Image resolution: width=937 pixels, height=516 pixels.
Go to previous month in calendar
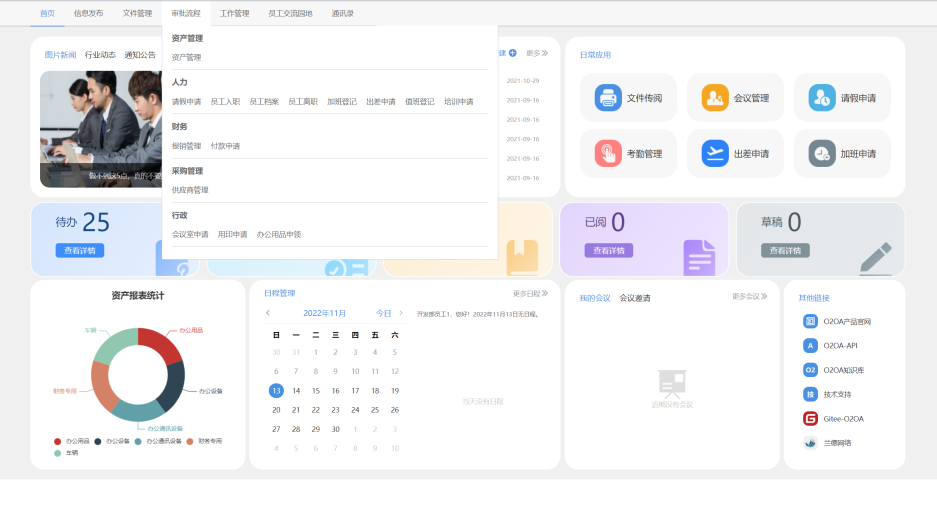coord(267,313)
